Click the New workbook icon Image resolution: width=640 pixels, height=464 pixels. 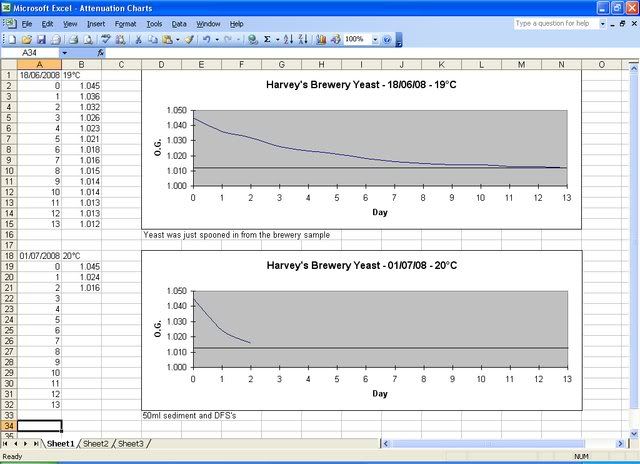point(13,40)
